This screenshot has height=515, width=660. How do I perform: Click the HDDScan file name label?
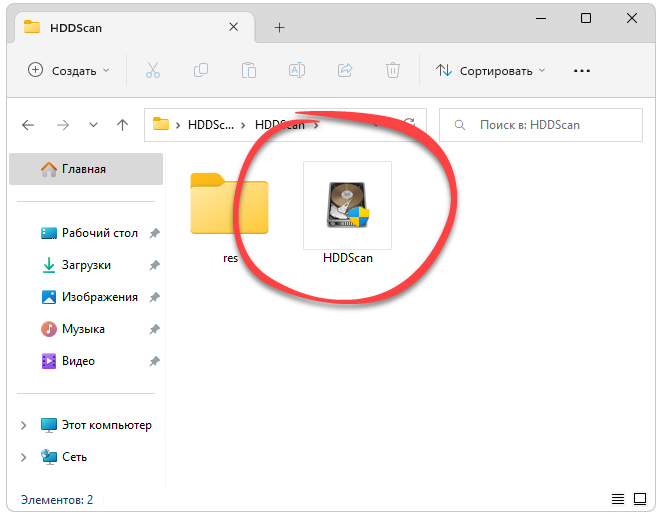tap(348, 258)
